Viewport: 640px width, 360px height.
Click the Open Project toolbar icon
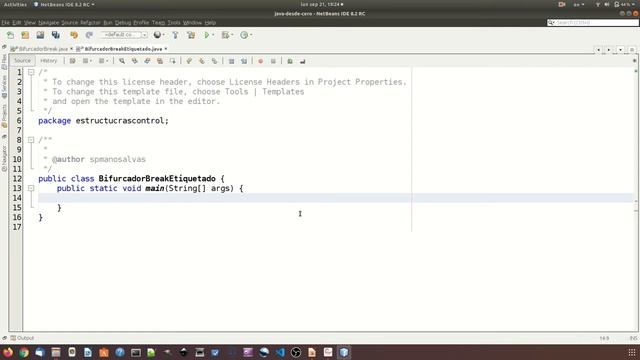[x=40, y=35]
